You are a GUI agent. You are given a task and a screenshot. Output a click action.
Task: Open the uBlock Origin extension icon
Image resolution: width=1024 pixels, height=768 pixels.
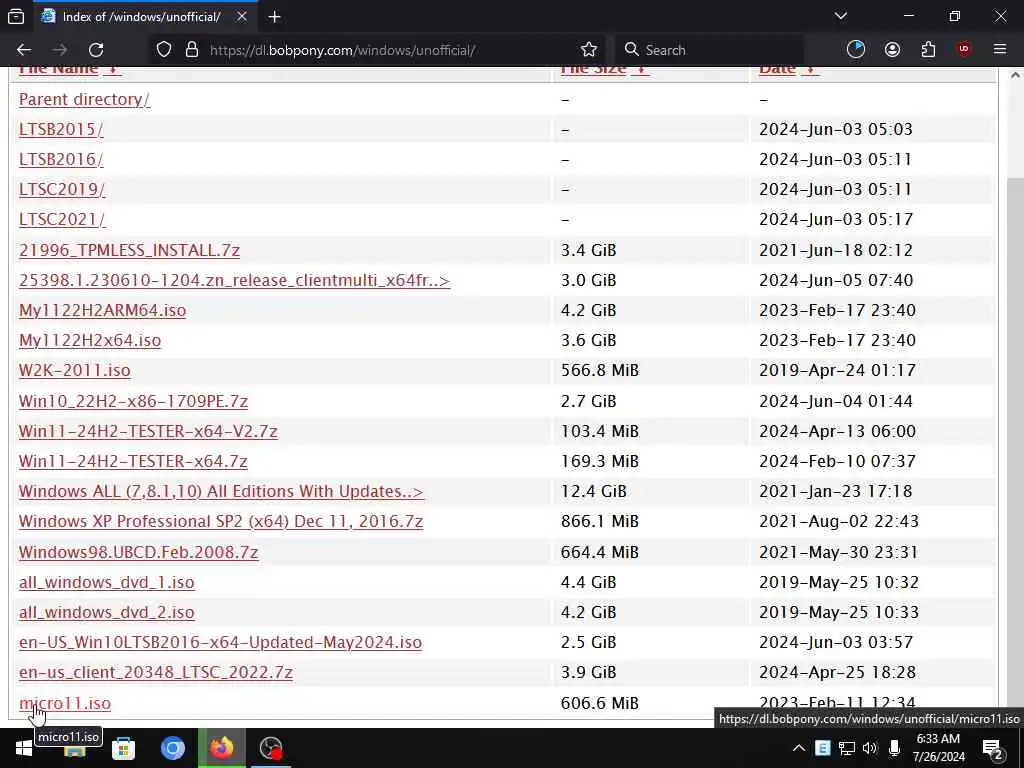964,50
